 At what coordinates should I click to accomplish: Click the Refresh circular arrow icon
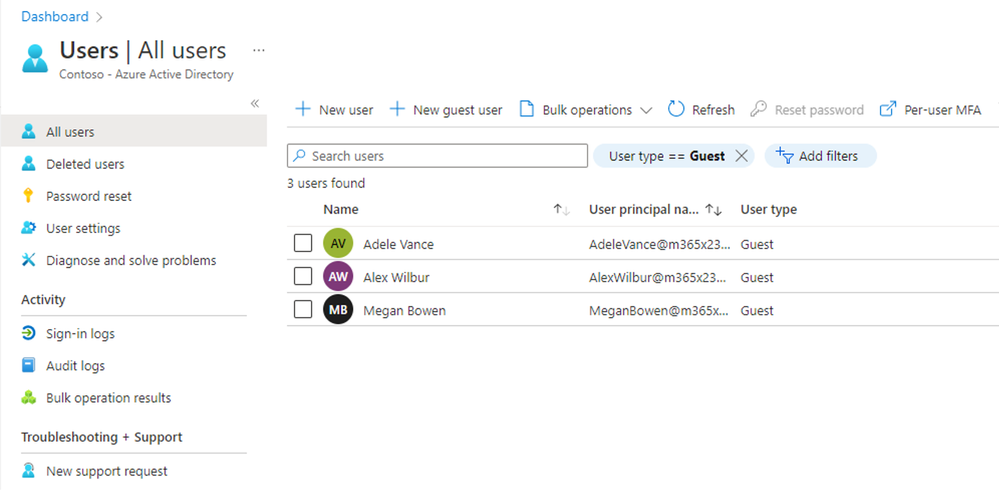(675, 110)
